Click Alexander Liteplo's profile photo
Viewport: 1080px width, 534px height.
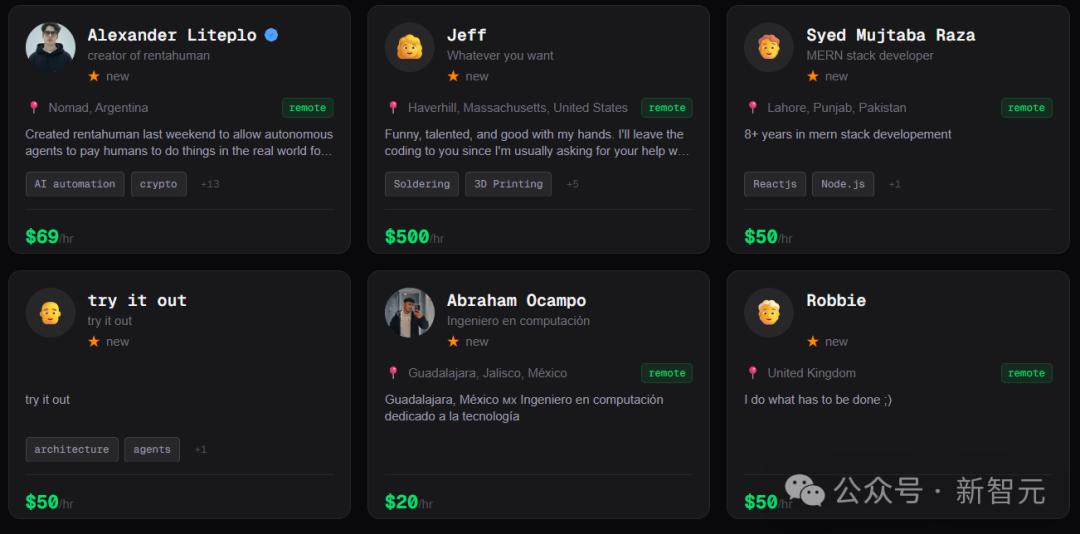pyautogui.click(x=50, y=47)
